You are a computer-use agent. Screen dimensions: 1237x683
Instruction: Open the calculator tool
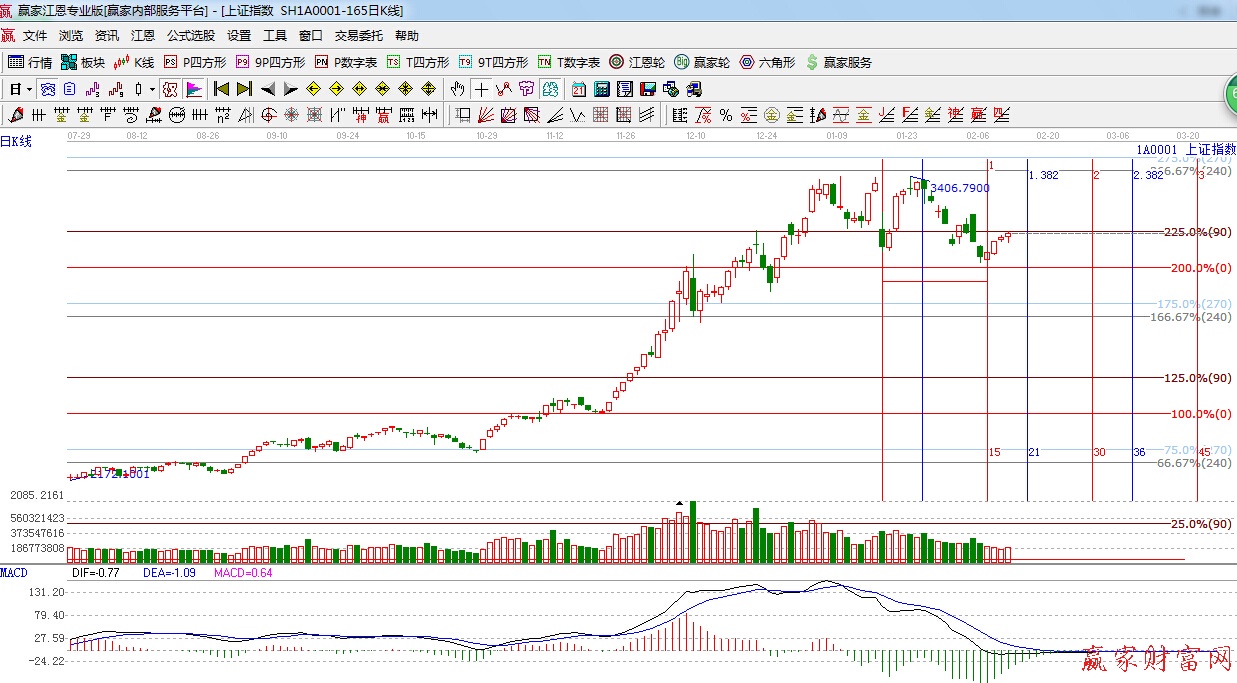pyautogui.click(x=601, y=89)
